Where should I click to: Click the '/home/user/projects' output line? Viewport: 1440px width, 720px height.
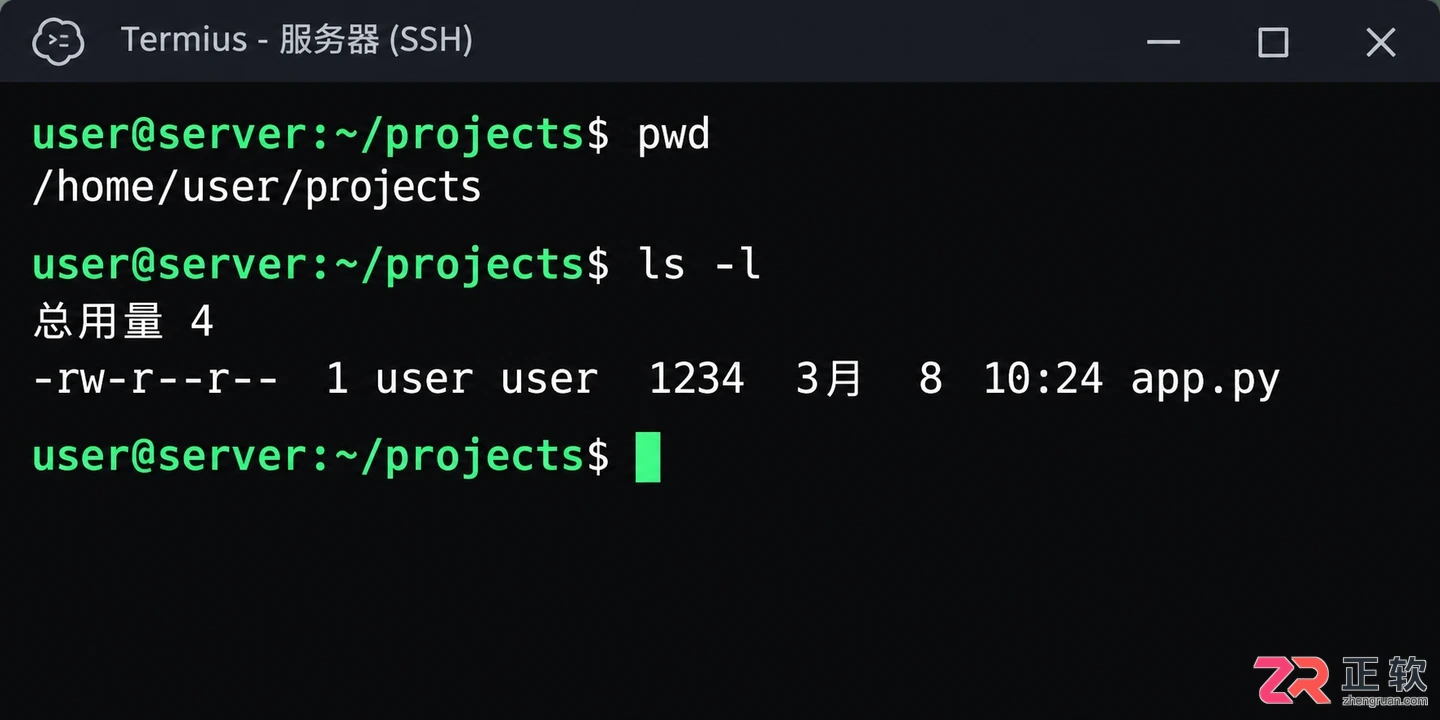(x=257, y=186)
